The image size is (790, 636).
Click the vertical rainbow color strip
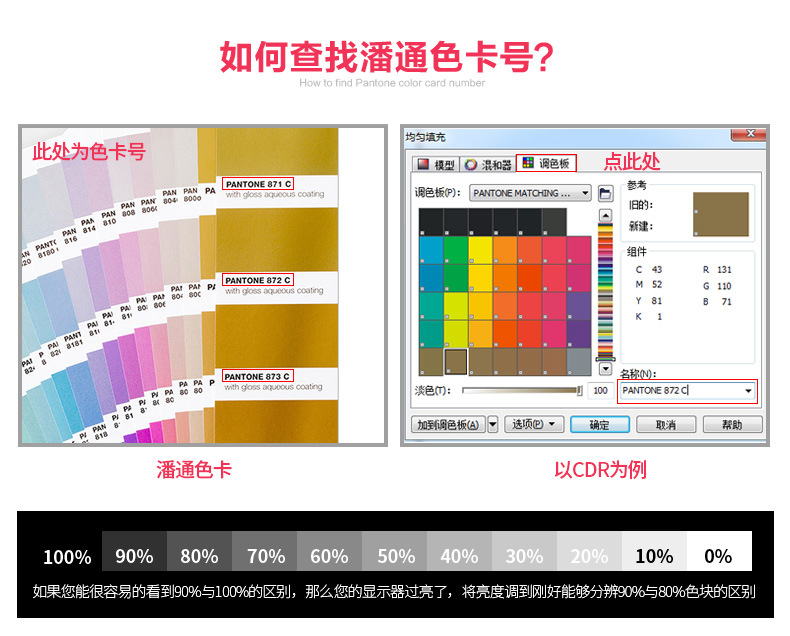click(x=605, y=291)
